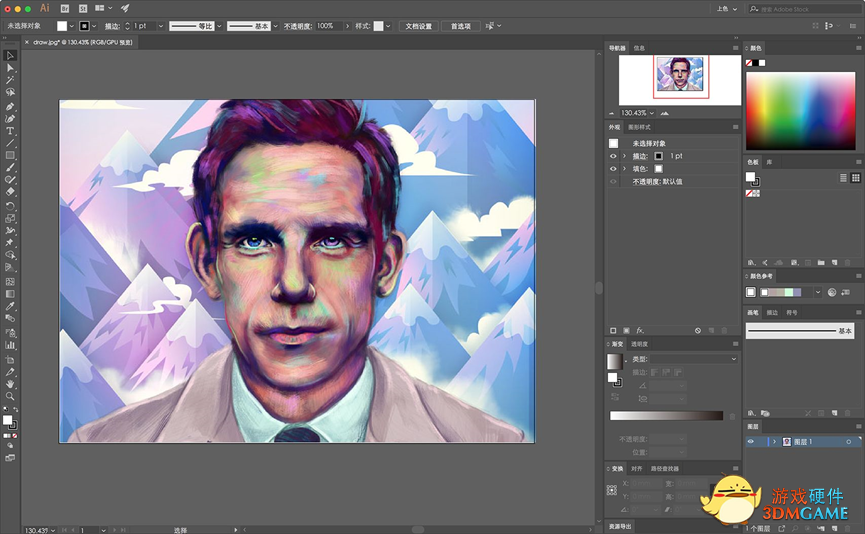Screen dimensions: 865x534
Task: Open the stroke weight 1 pt dropdown
Action: click(161, 26)
